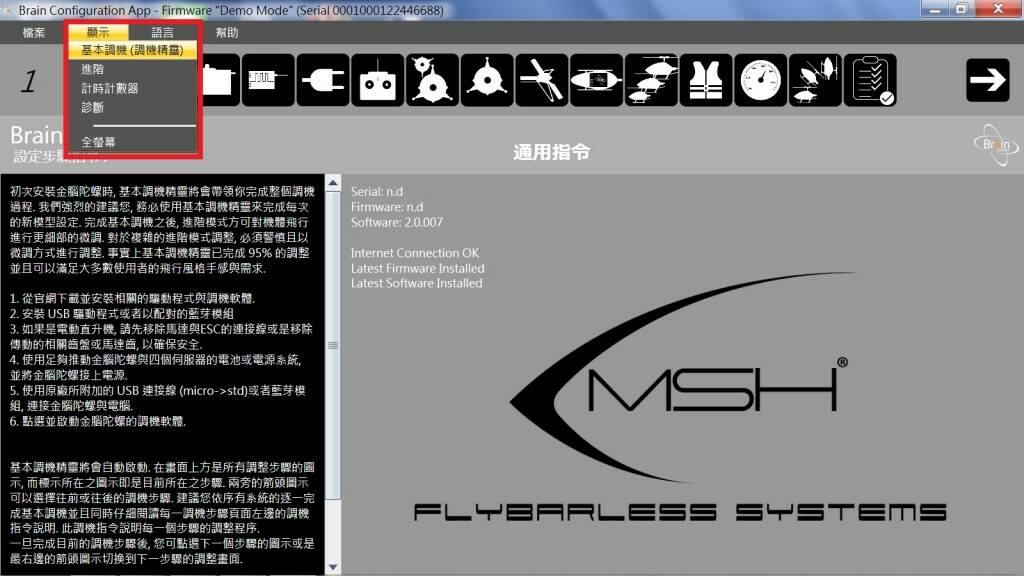Open the 語言 language menu
Viewport: 1024px width, 576px height.
(163, 32)
